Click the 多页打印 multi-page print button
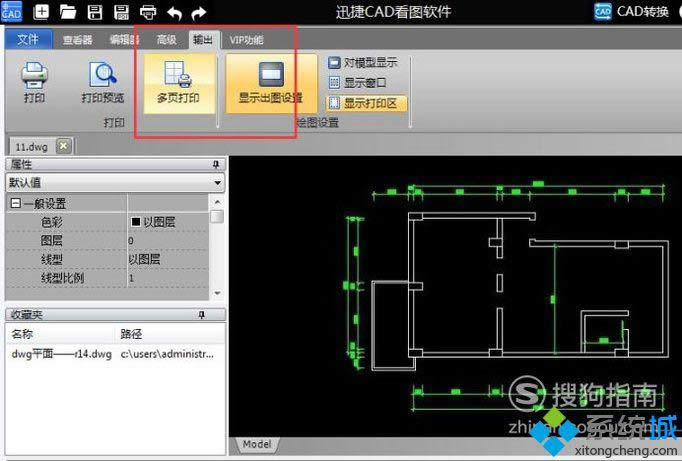The image size is (682, 461). (179, 83)
